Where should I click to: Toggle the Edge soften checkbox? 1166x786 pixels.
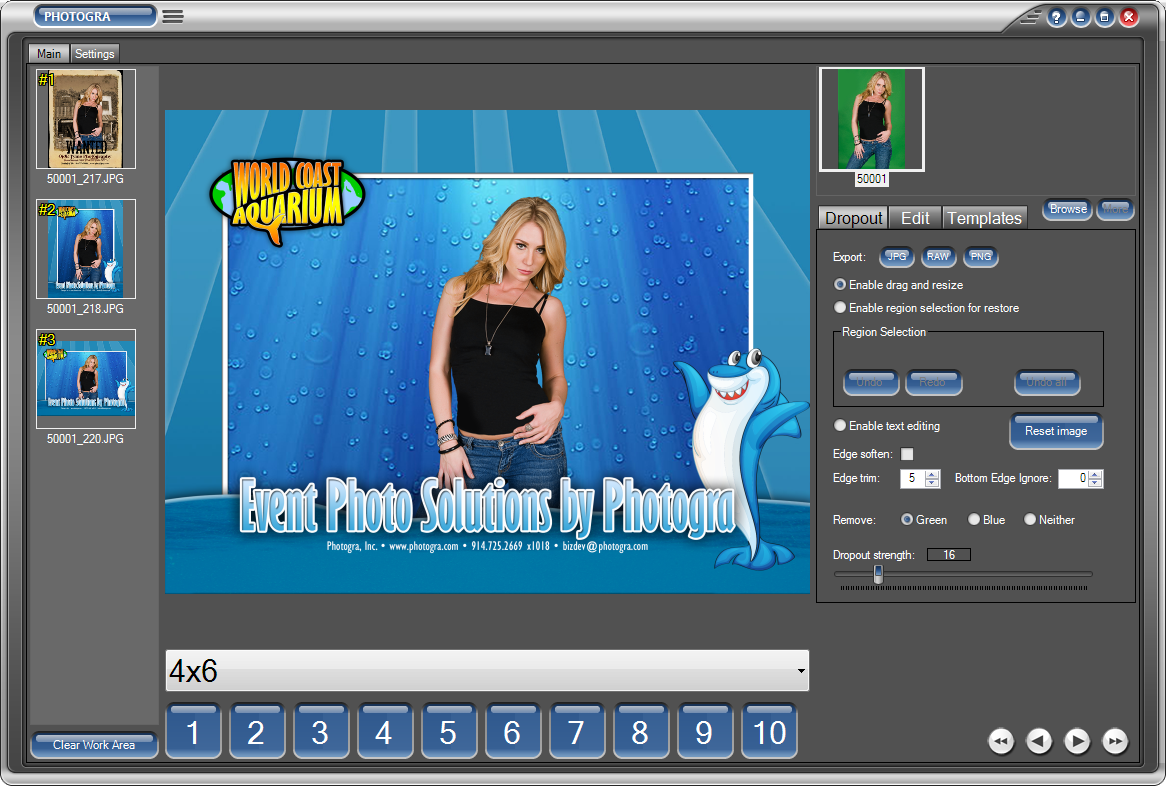[907, 454]
